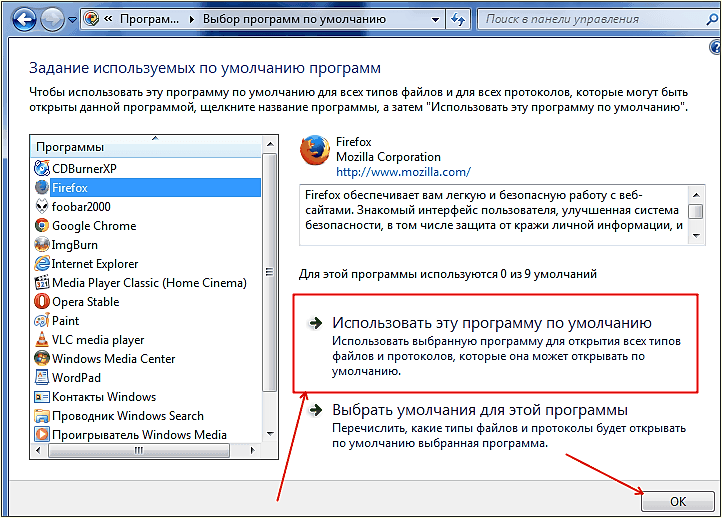Click the Internet Explorer icon

point(42,263)
